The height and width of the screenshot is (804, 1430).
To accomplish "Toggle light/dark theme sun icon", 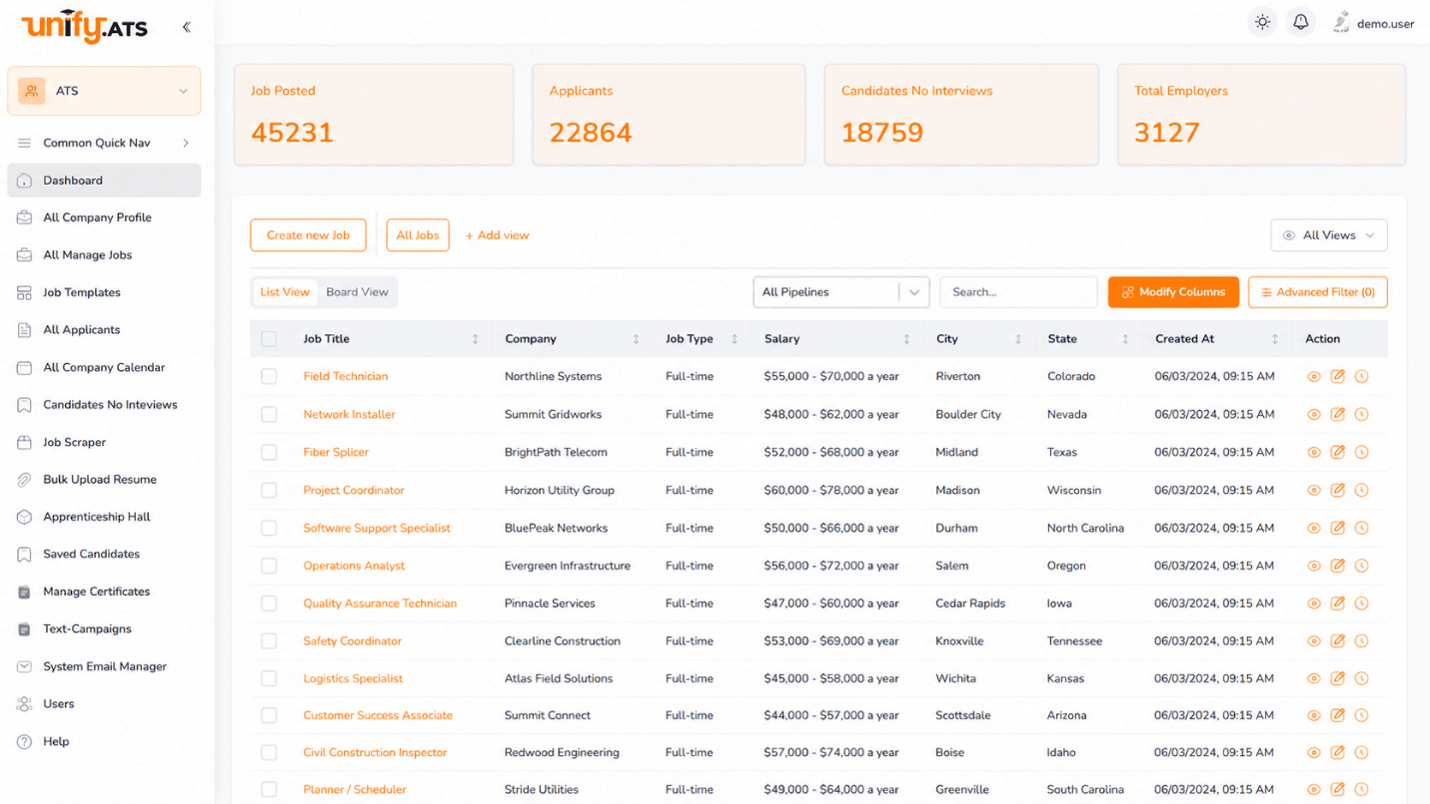I will [1263, 22].
